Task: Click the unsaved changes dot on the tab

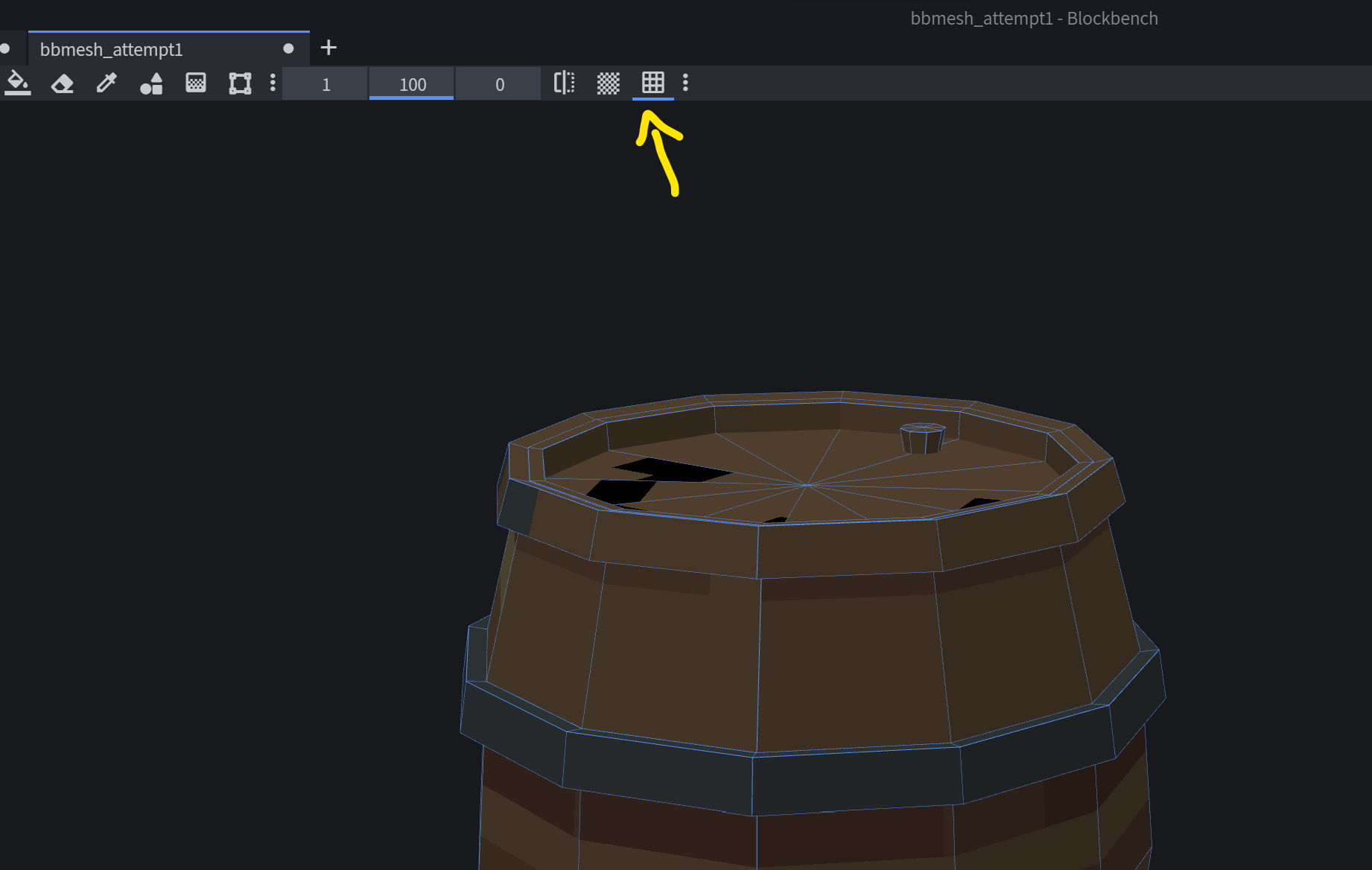Action: click(288, 48)
